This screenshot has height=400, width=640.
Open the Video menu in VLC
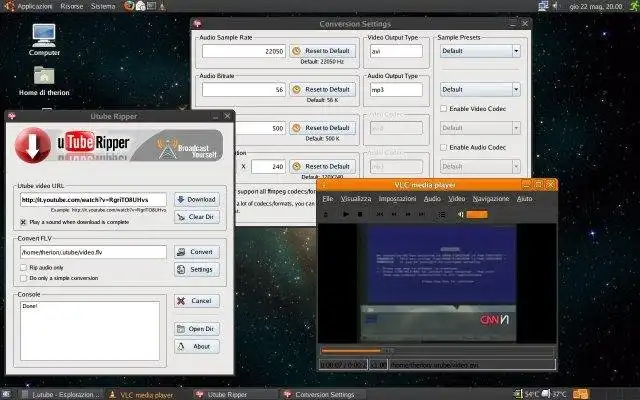(457, 198)
